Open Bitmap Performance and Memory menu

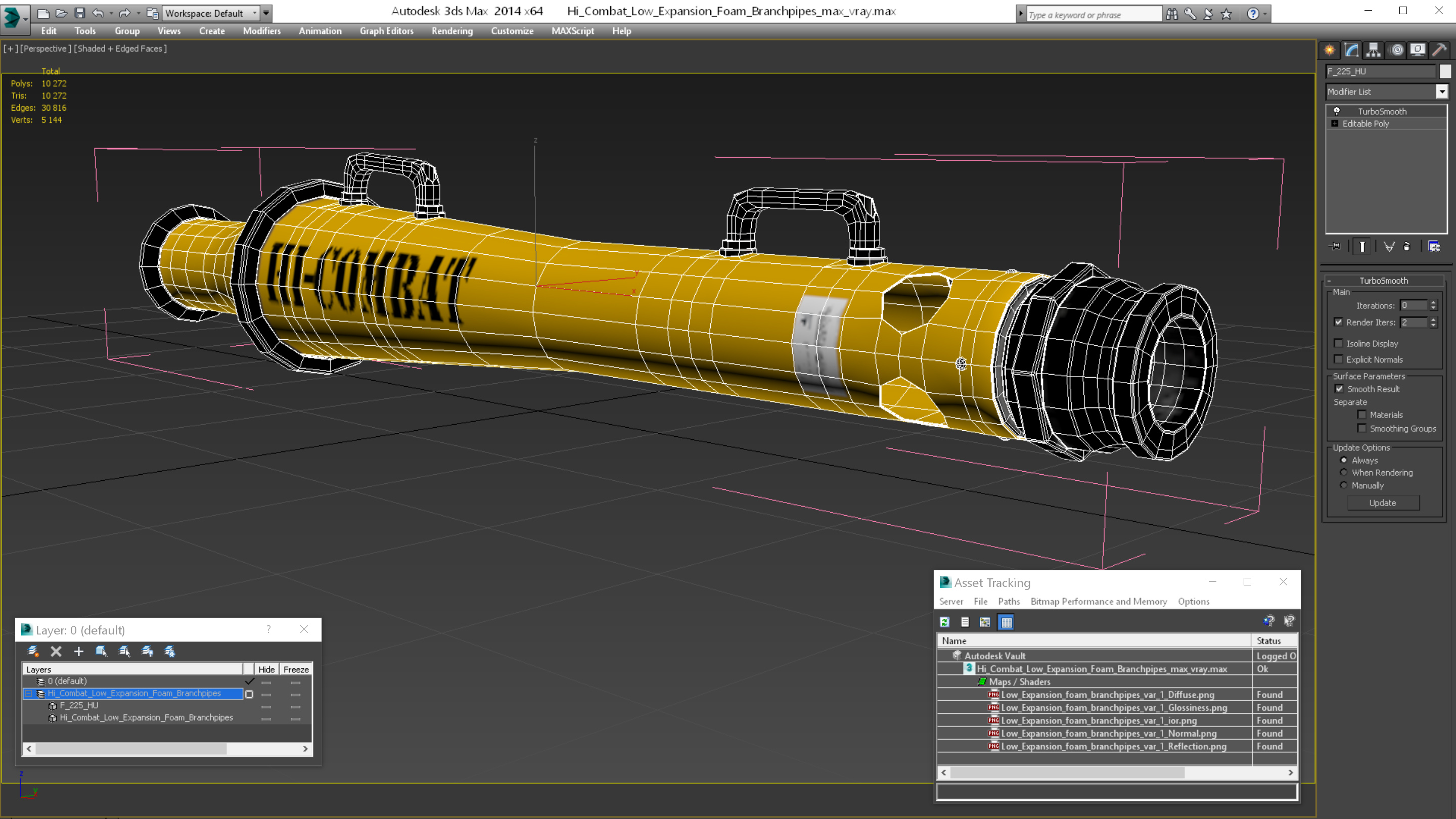(x=1099, y=602)
